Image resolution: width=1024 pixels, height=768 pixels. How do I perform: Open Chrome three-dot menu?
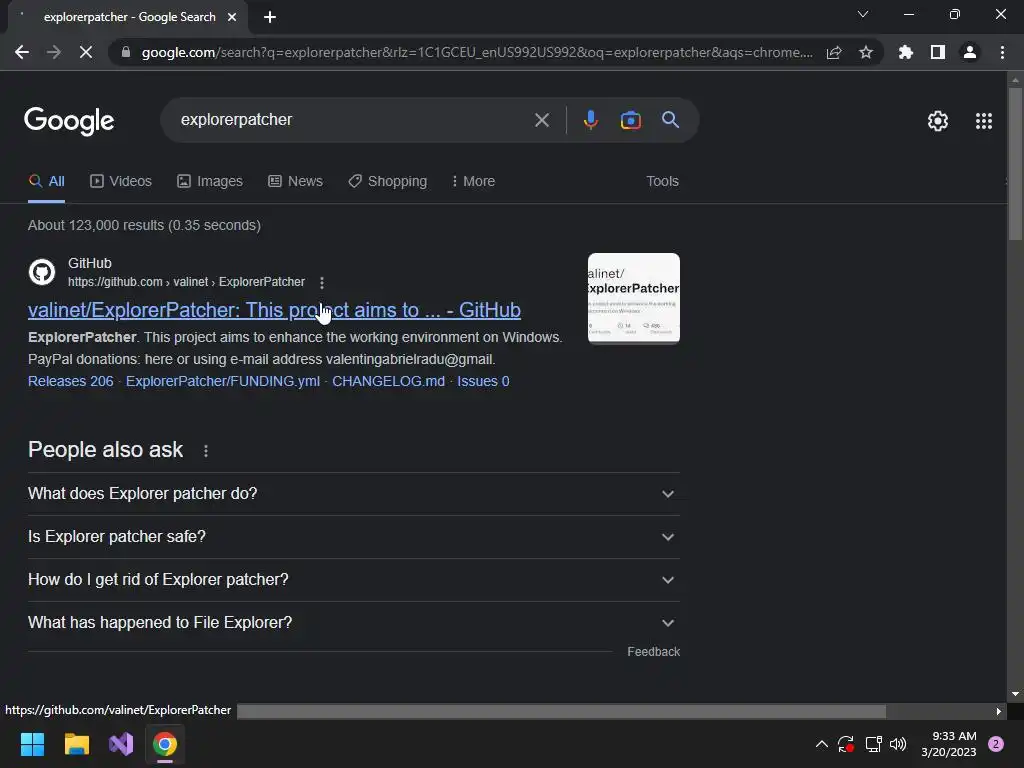(x=1002, y=52)
